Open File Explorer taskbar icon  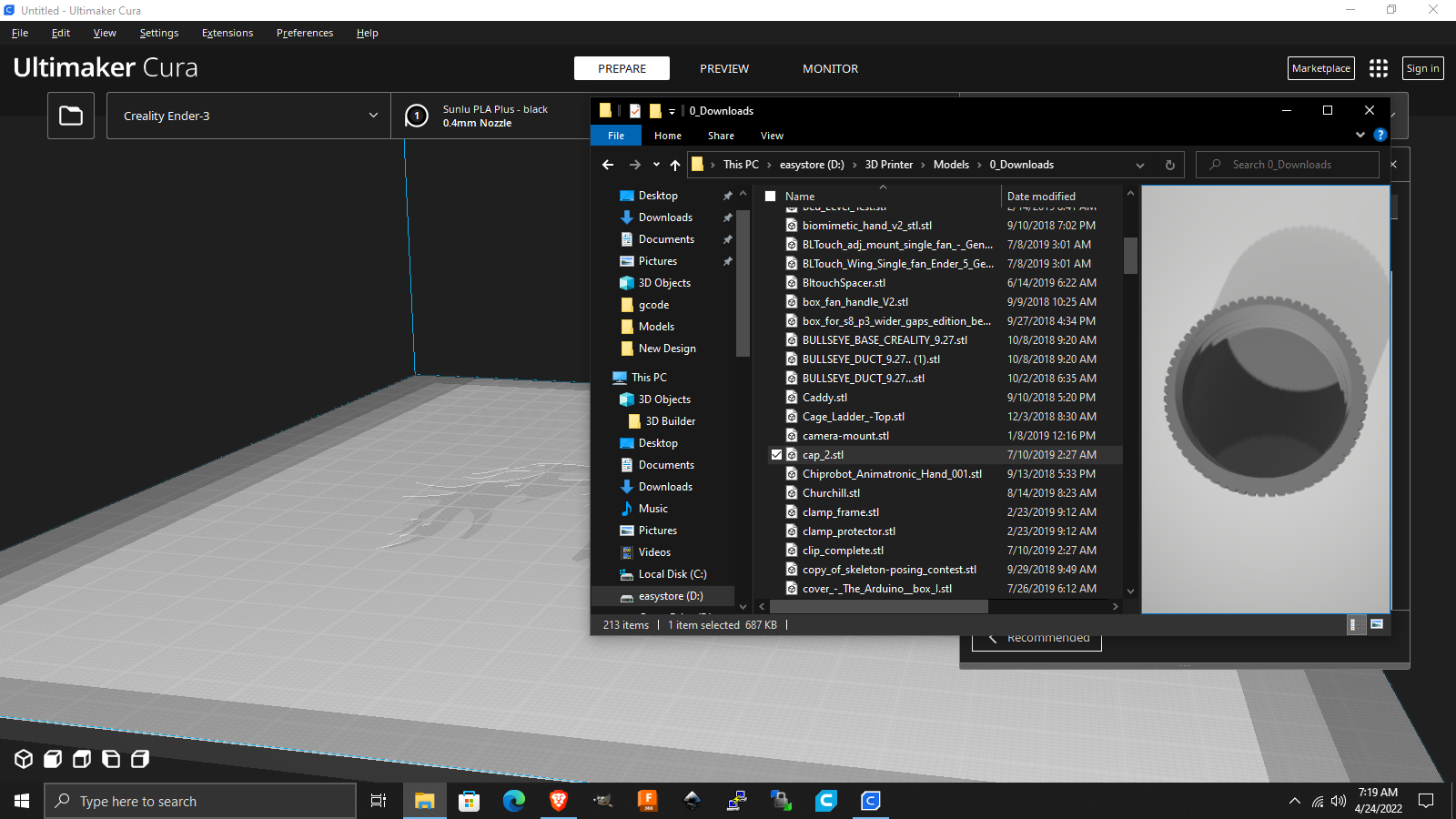click(x=425, y=801)
